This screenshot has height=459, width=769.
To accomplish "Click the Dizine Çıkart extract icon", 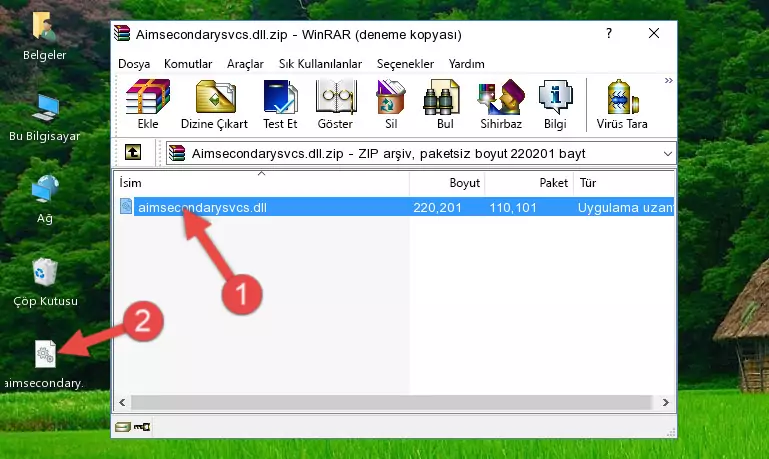I will [x=215, y=104].
